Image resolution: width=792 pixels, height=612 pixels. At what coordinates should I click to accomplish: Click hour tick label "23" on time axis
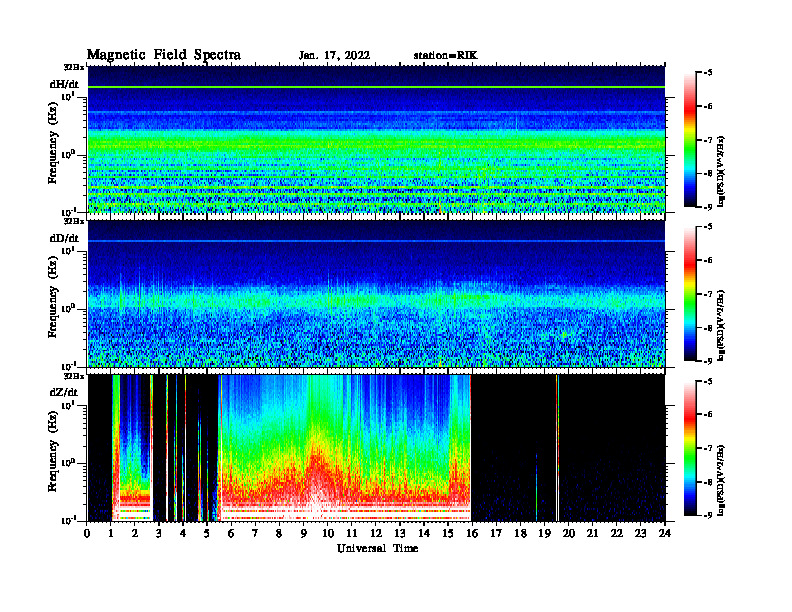tap(640, 533)
